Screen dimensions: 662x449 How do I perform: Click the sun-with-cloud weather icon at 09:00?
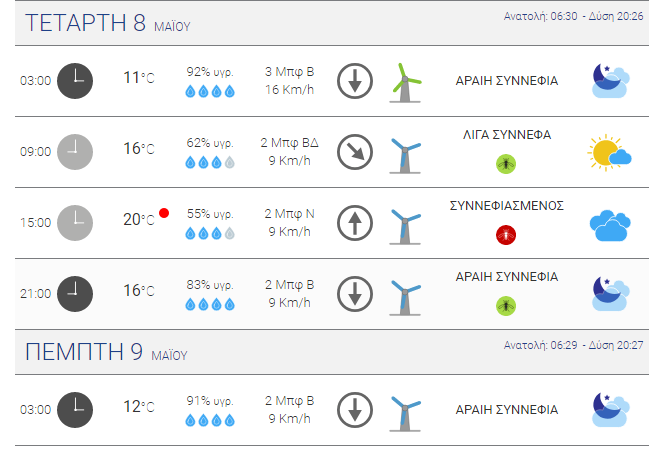[x=609, y=152]
